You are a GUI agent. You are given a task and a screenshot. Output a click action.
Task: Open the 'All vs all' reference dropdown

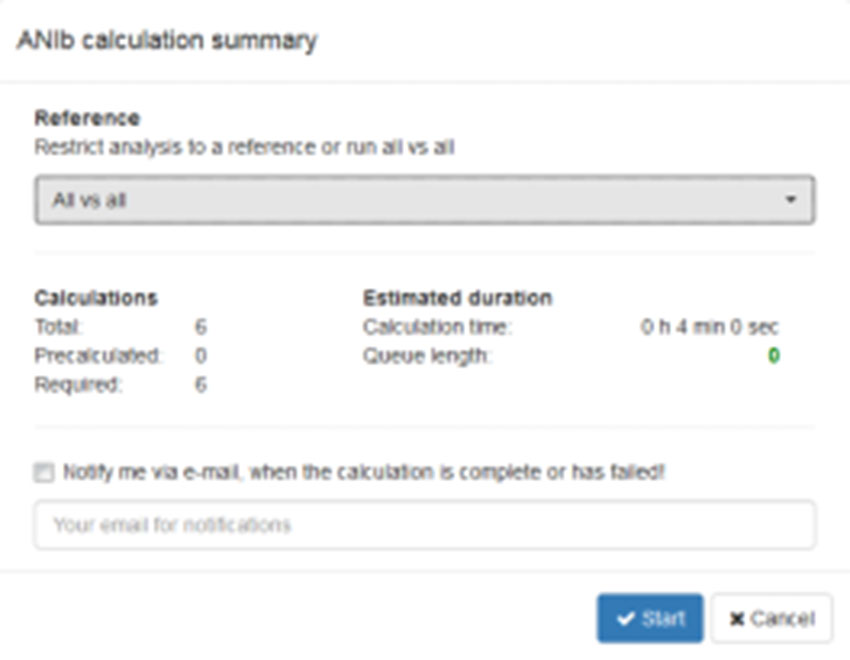click(424, 200)
